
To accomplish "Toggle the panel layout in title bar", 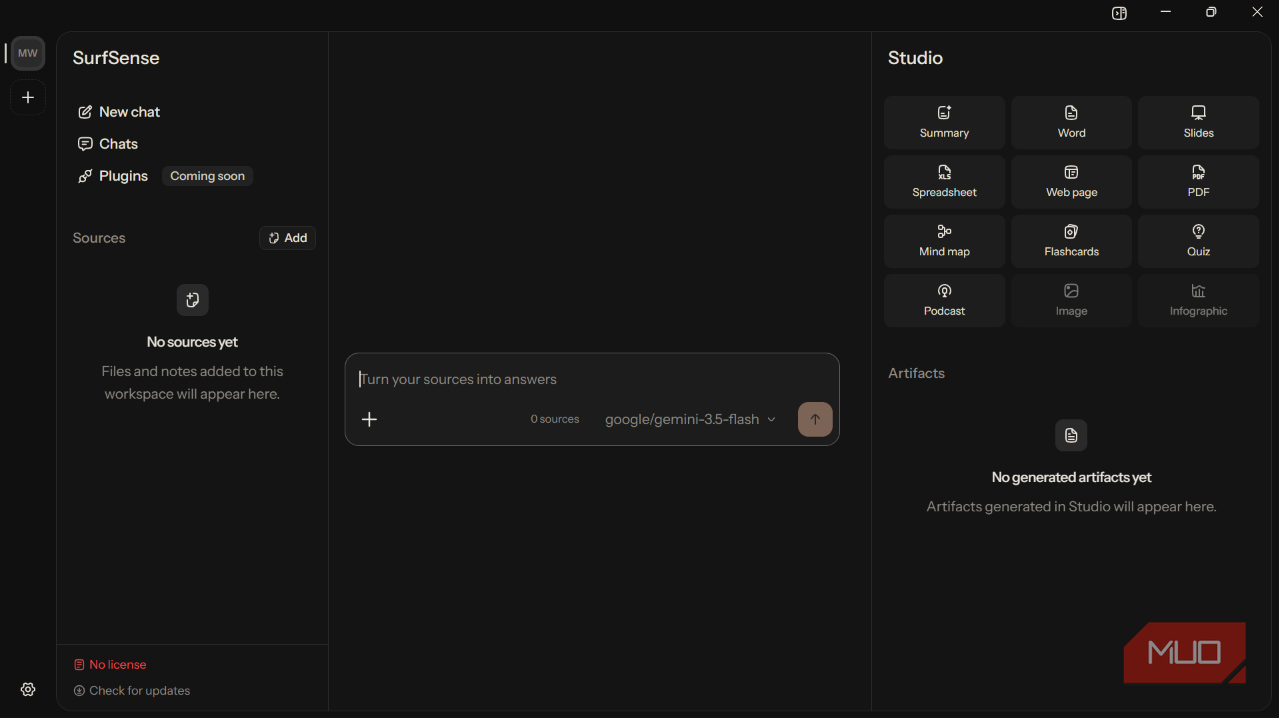I will [1119, 13].
